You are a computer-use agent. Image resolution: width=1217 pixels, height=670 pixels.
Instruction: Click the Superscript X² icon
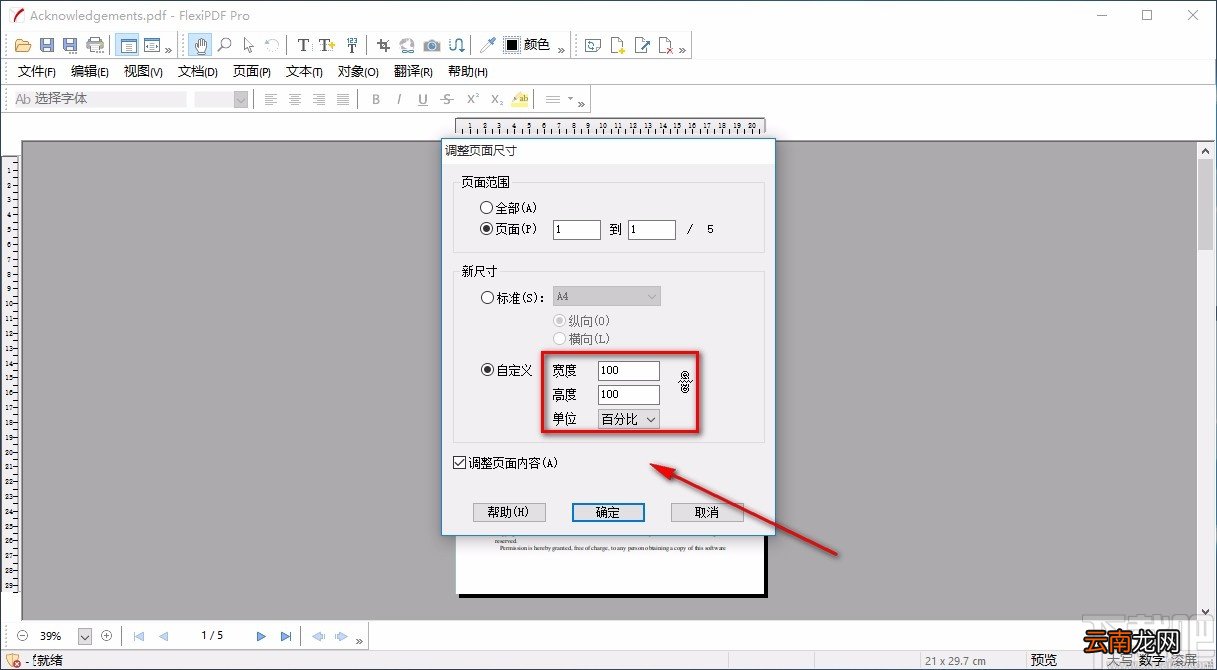pyautogui.click(x=472, y=99)
